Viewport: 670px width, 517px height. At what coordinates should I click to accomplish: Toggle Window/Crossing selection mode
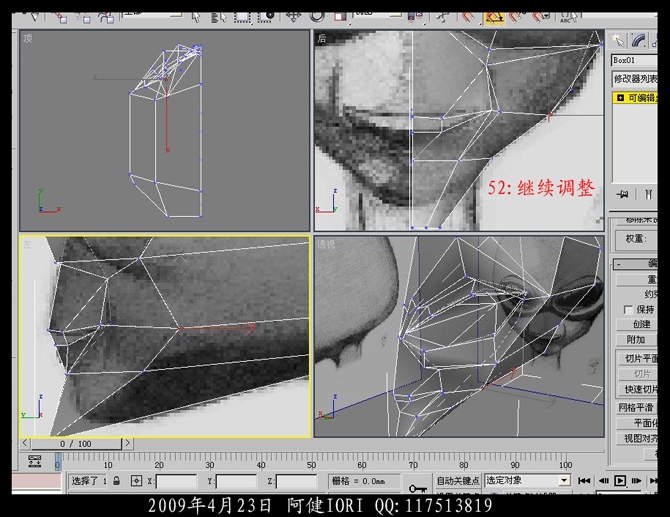coord(266,17)
